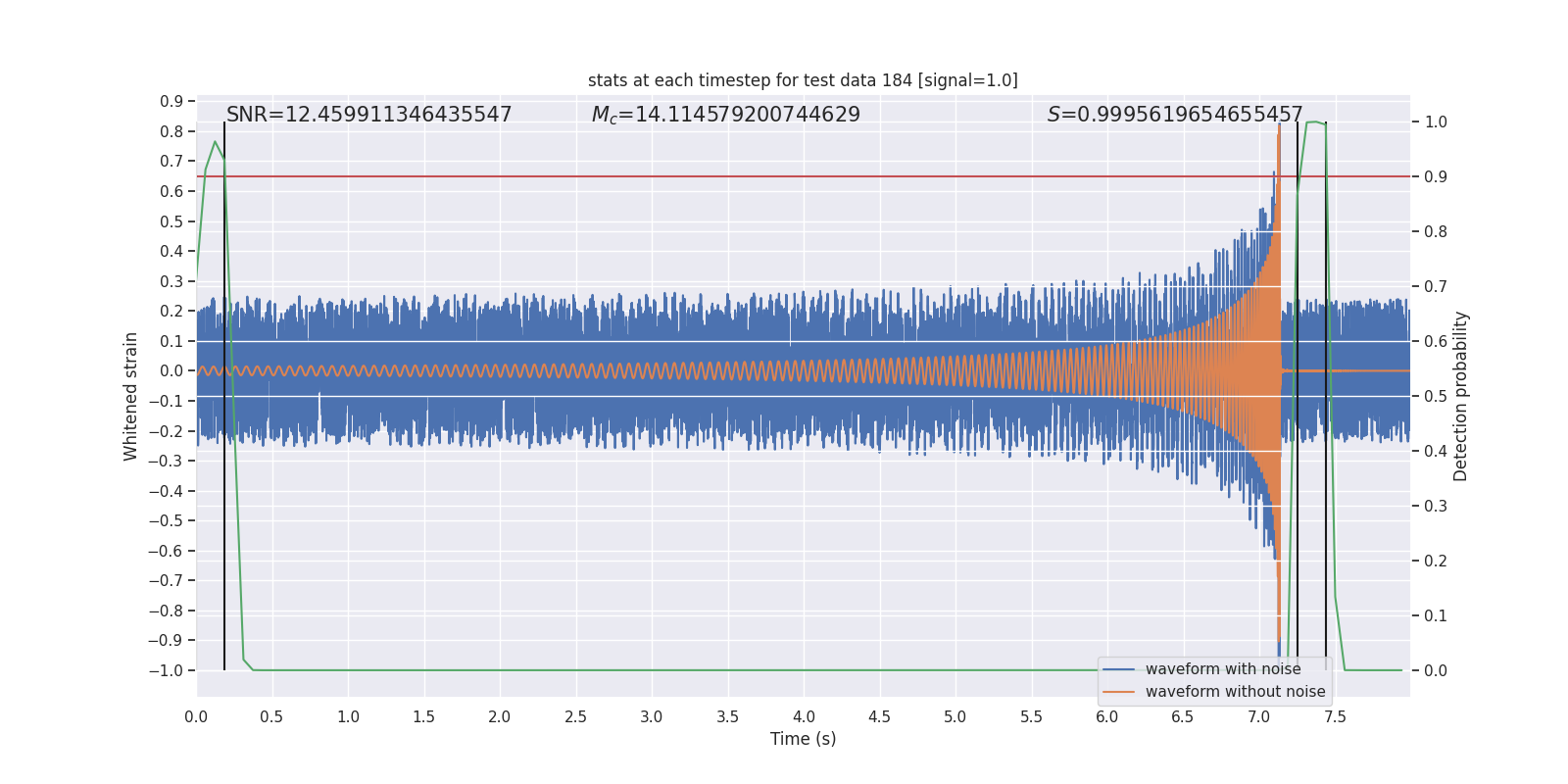Click the 'waveform without noise' legend label
Image resolution: width=1568 pixels, height=784 pixels.
(x=1235, y=691)
